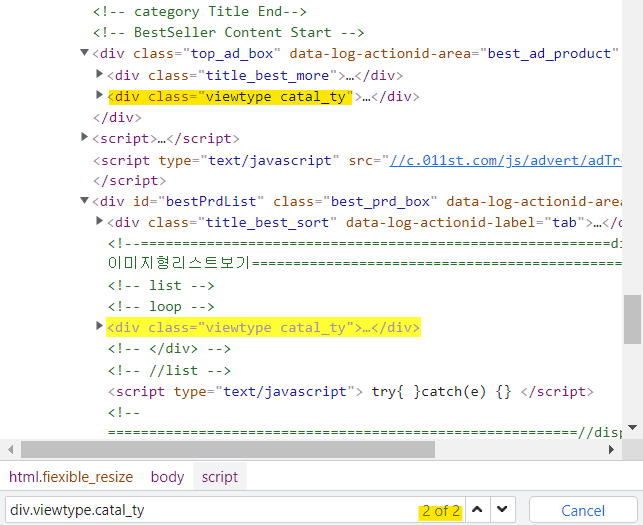Select body in the breadcrumb bar
The image size is (643, 525).
tap(167, 477)
